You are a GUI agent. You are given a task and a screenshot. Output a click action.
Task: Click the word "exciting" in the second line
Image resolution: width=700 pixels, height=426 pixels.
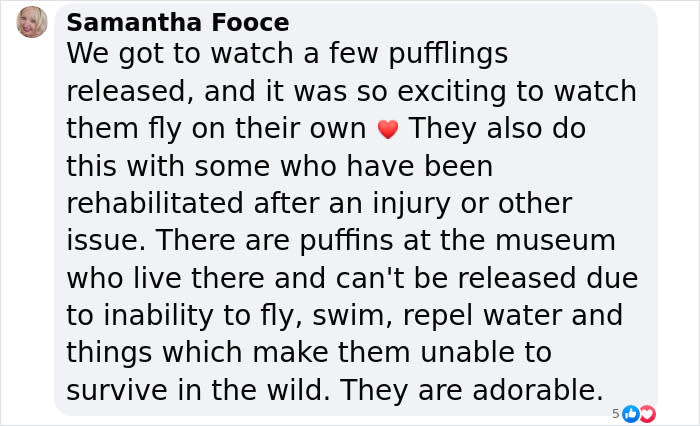point(452,92)
